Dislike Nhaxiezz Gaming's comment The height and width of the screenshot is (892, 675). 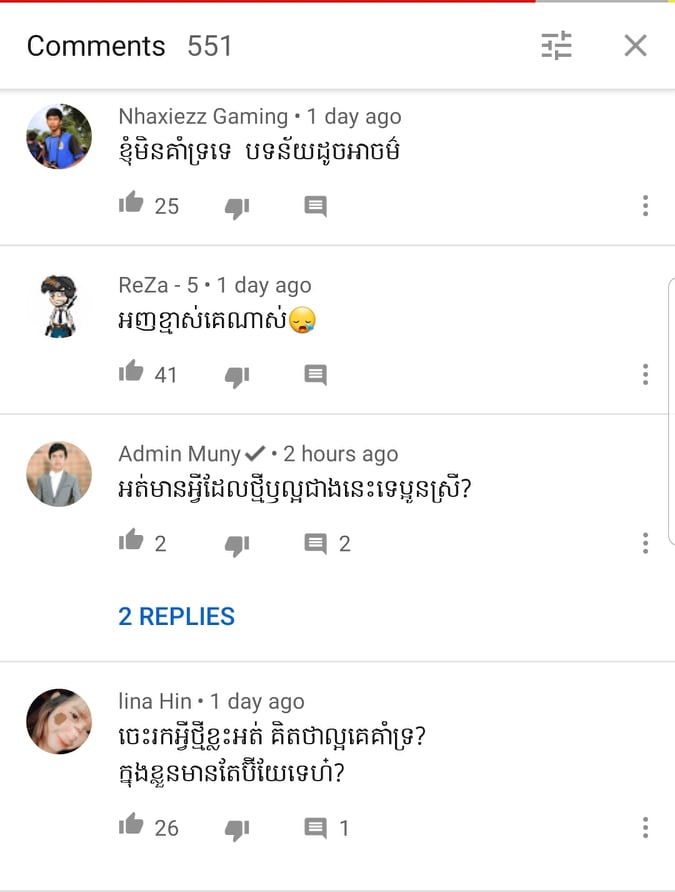(237, 207)
